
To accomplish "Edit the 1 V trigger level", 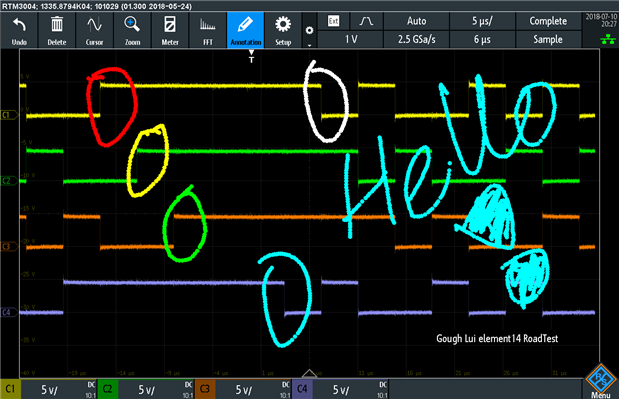I will tap(351, 39).
